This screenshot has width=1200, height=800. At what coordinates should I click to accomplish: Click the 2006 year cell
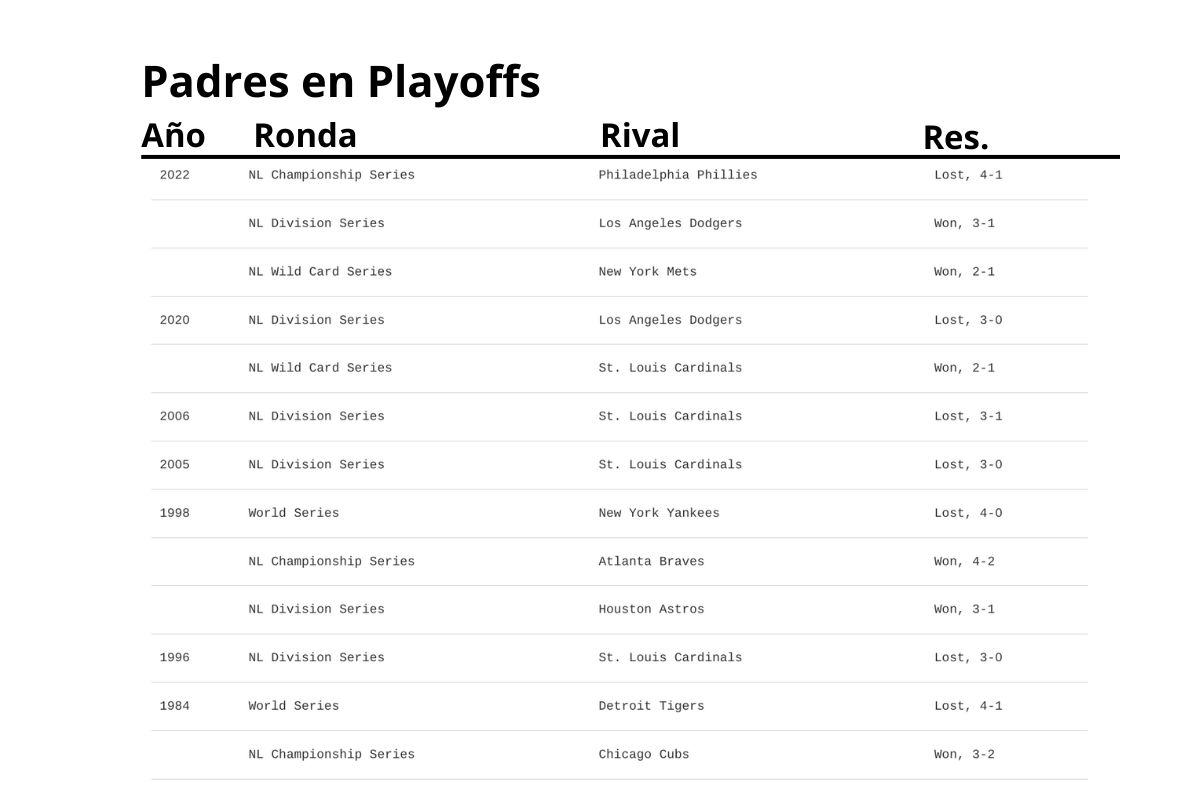174,416
